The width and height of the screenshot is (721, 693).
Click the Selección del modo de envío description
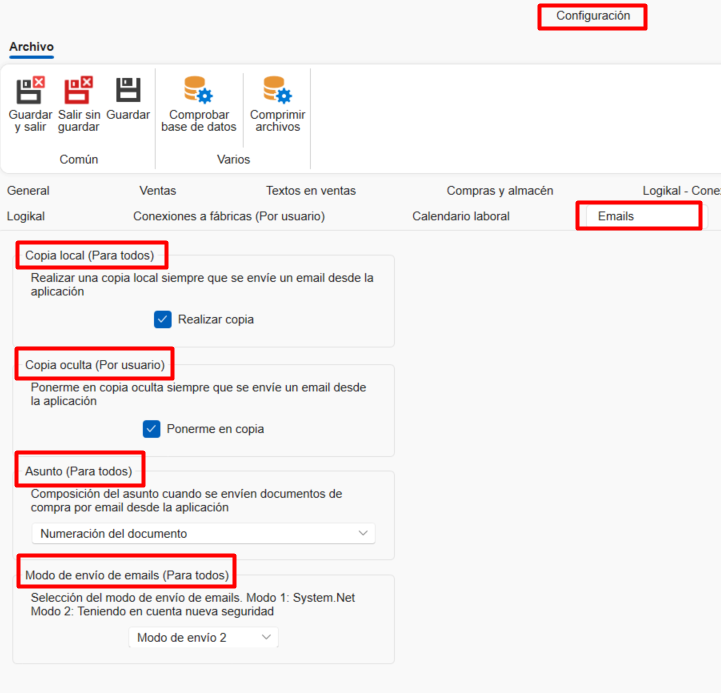[x=193, y=605]
